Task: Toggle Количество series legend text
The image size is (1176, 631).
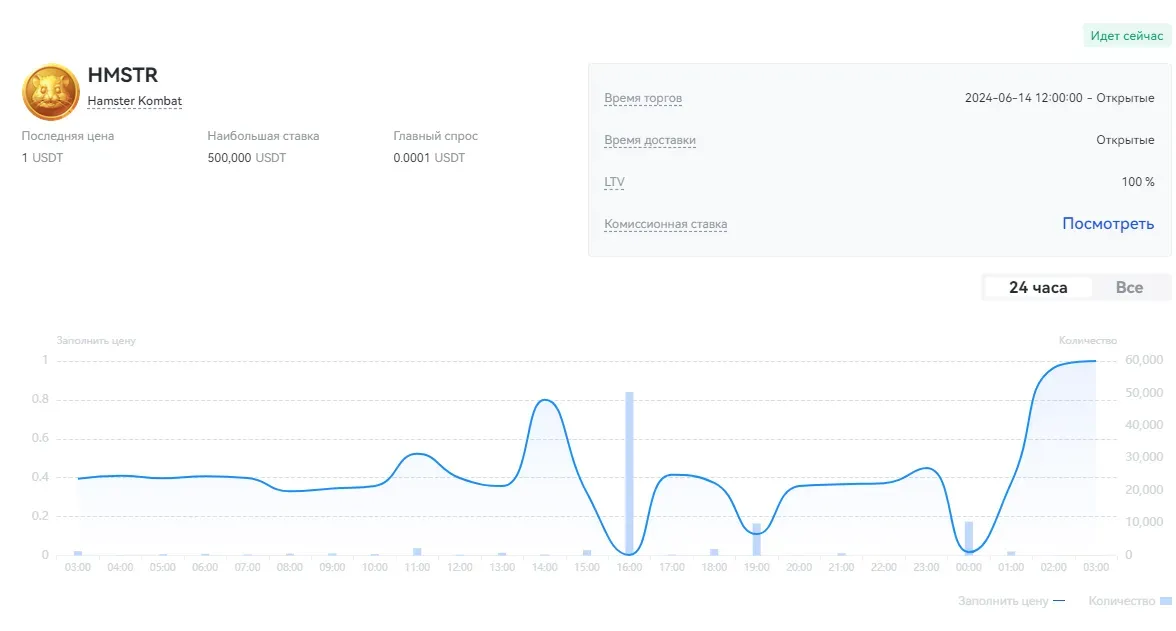Action: (x=1121, y=601)
